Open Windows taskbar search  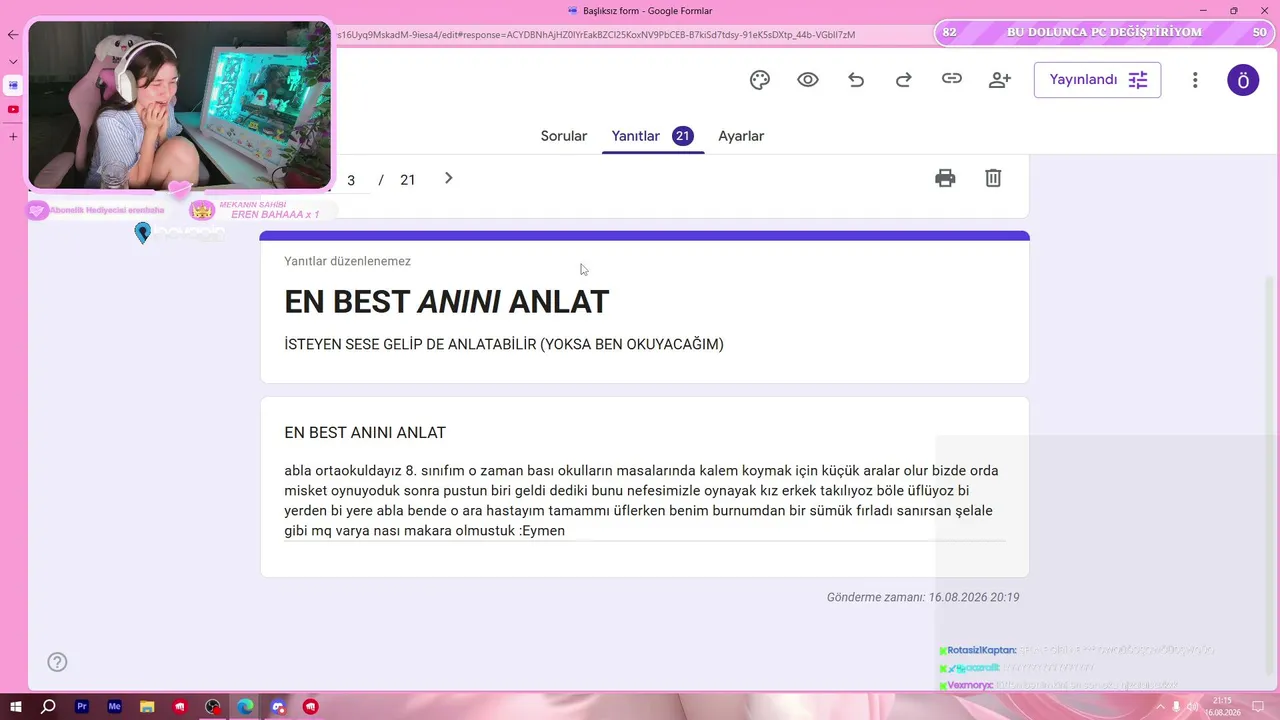[x=48, y=707]
